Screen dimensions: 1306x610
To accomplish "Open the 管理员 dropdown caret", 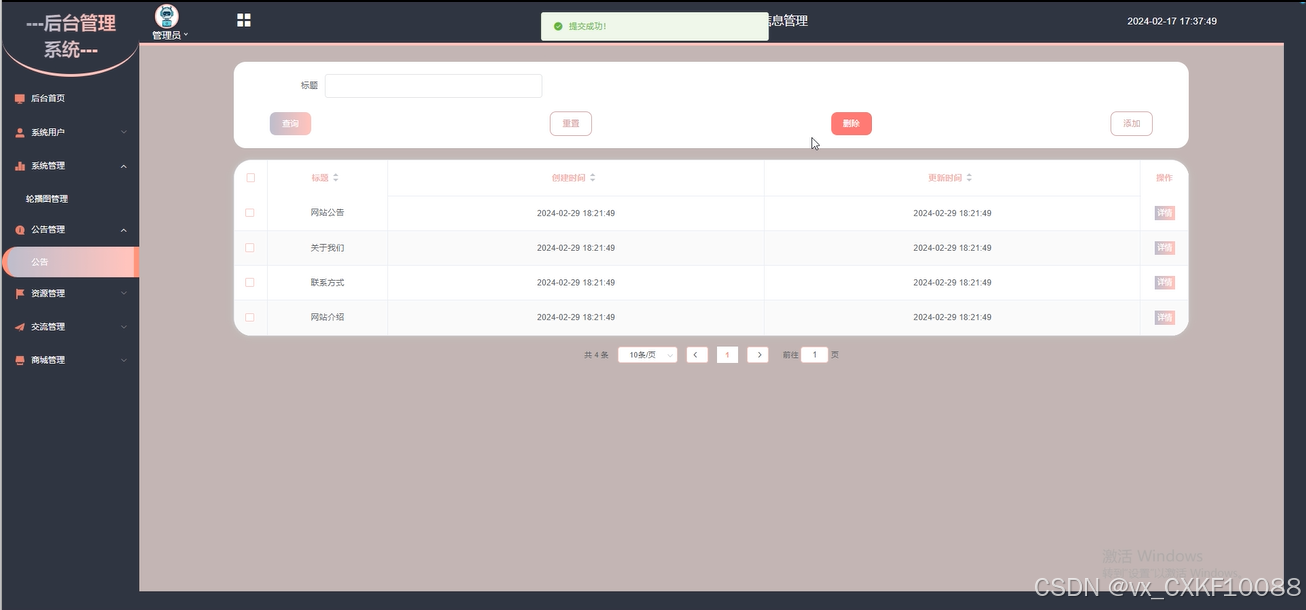I will (x=186, y=35).
